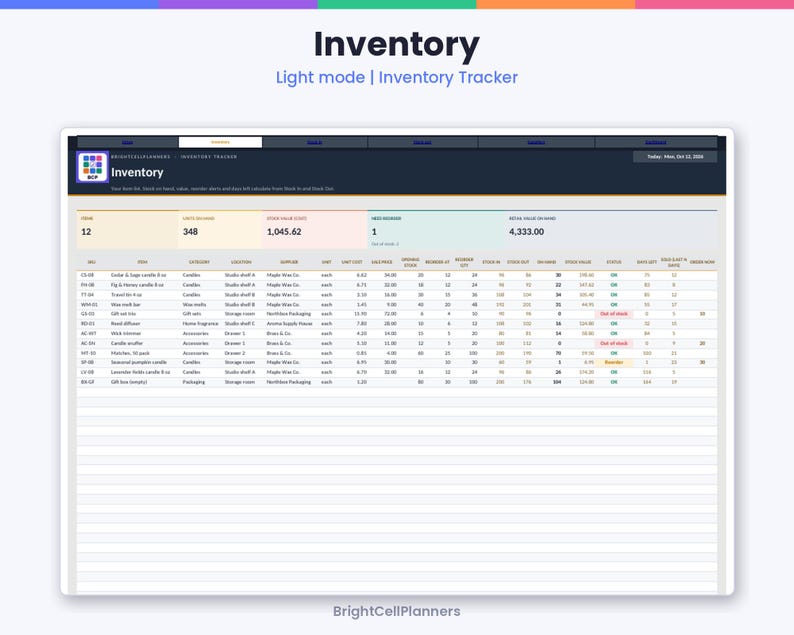Select the Matches, 50 pack cell

click(131, 353)
